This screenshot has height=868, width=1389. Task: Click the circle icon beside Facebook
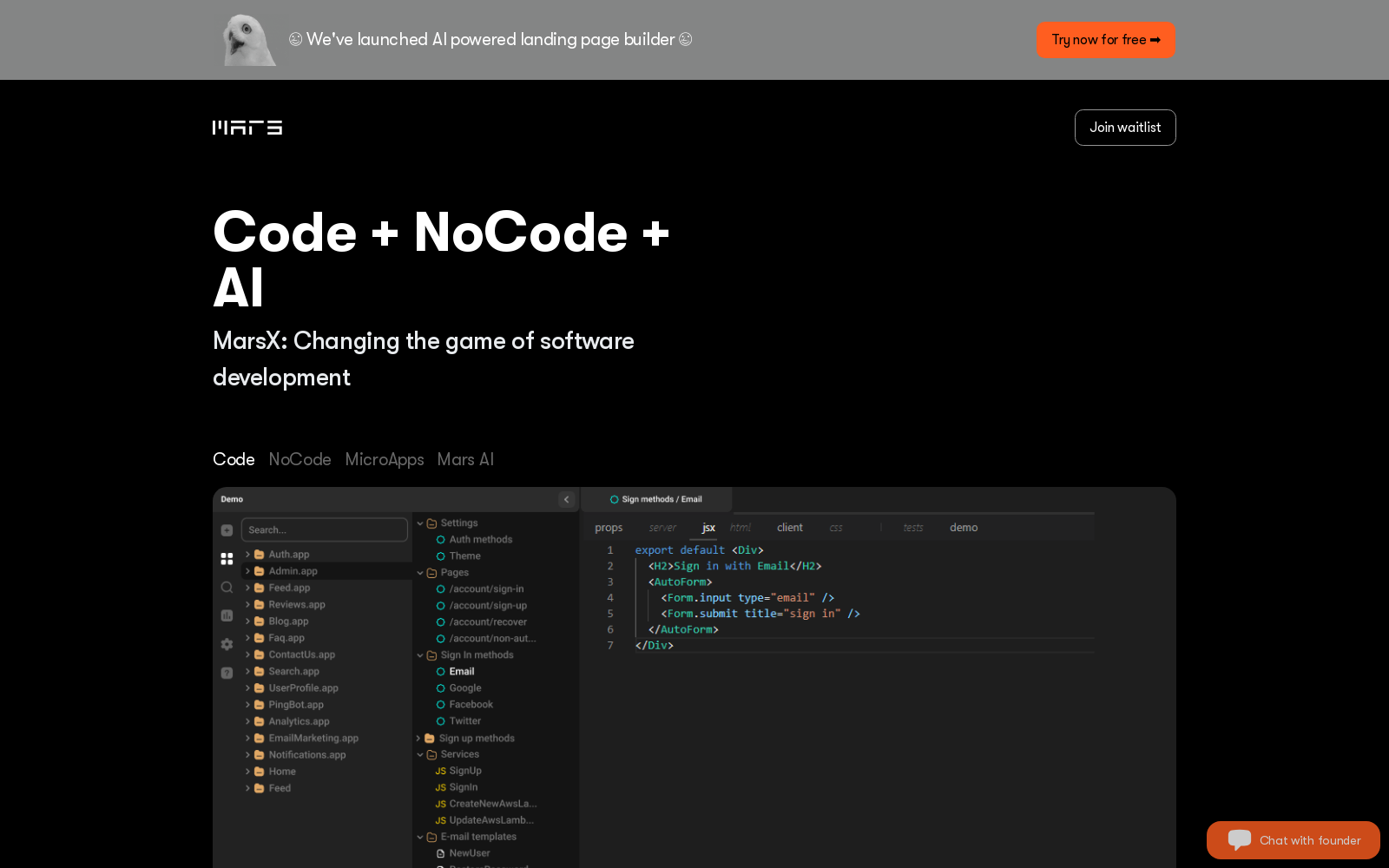point(441,705)
